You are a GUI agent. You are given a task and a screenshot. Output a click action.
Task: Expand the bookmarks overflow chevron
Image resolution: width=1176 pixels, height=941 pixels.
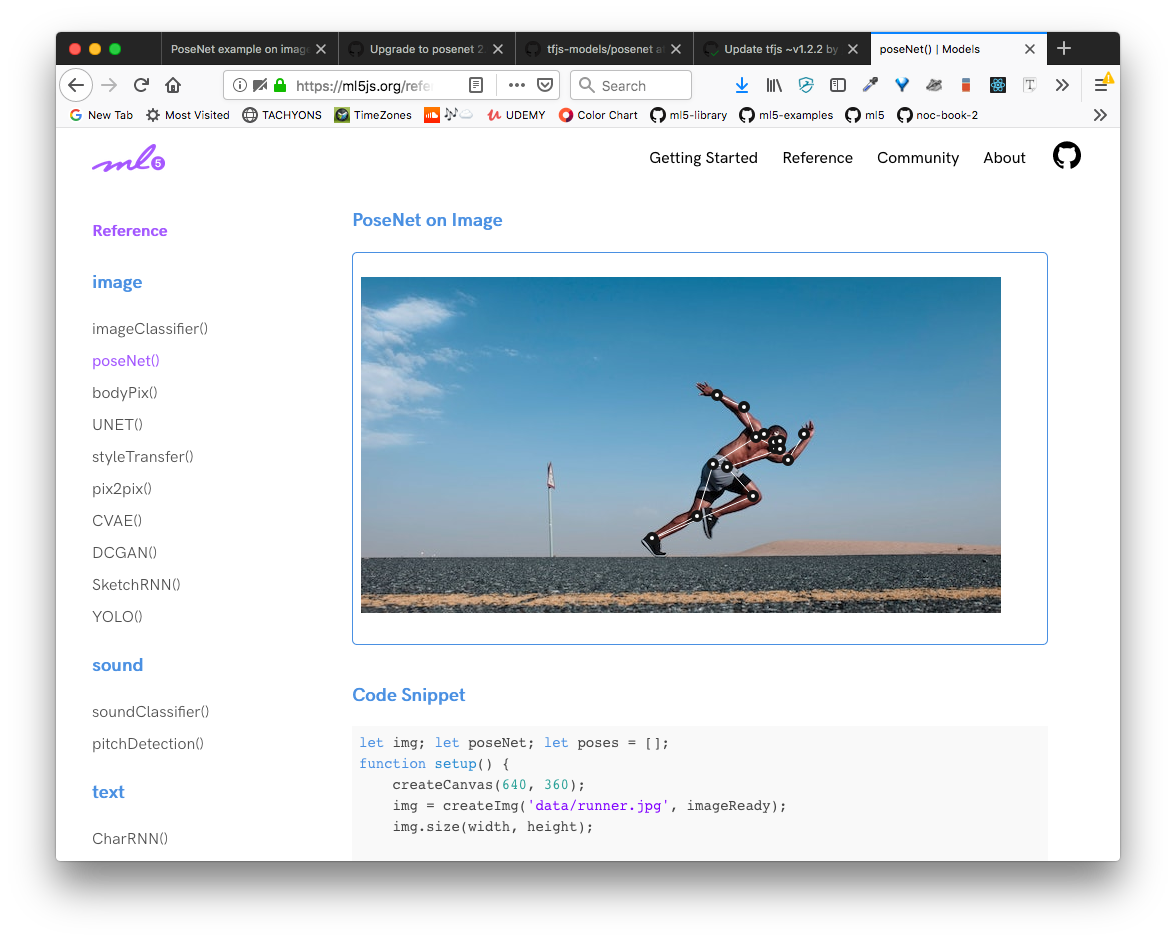point(1101,115)
